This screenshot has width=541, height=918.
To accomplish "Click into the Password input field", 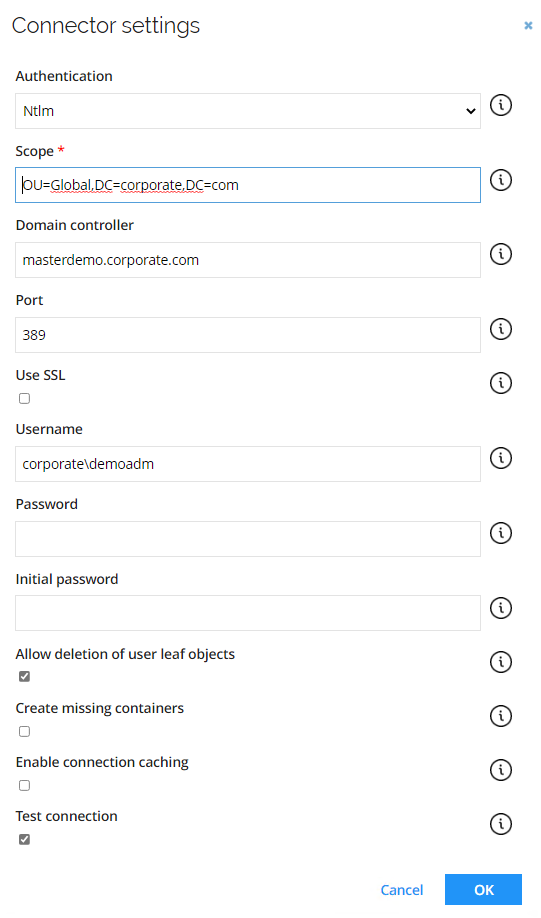I will pos(248,539).
